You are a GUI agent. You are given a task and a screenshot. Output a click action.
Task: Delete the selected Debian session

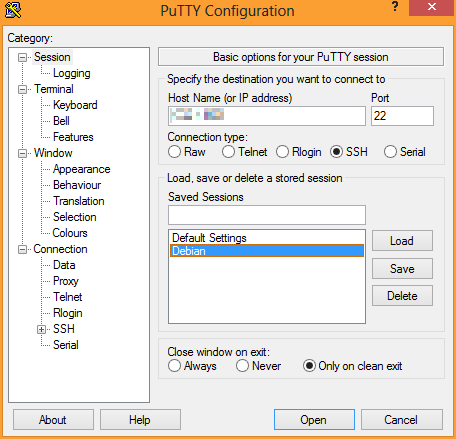(x=402, y=296)
